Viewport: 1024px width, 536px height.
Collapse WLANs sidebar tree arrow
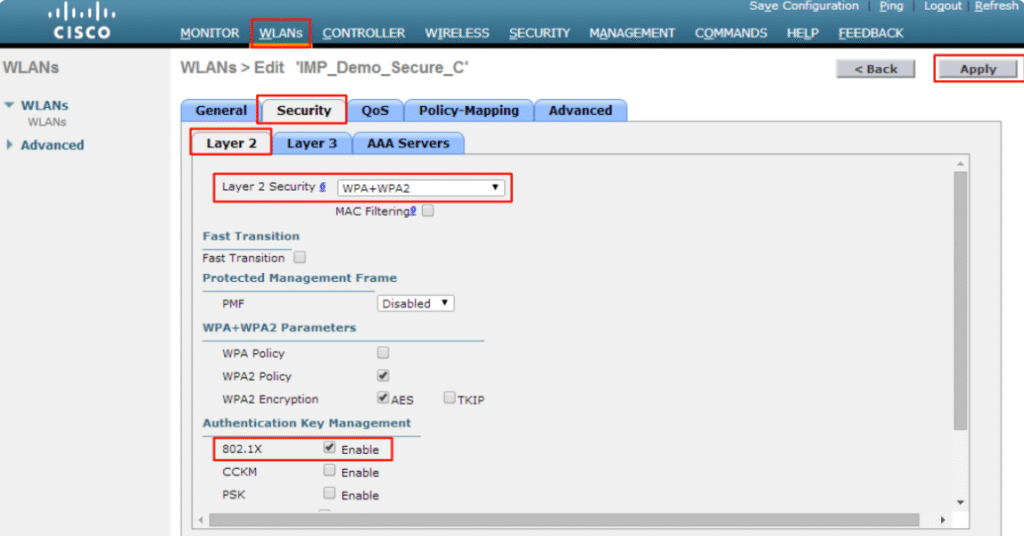(x=9, y=105)
